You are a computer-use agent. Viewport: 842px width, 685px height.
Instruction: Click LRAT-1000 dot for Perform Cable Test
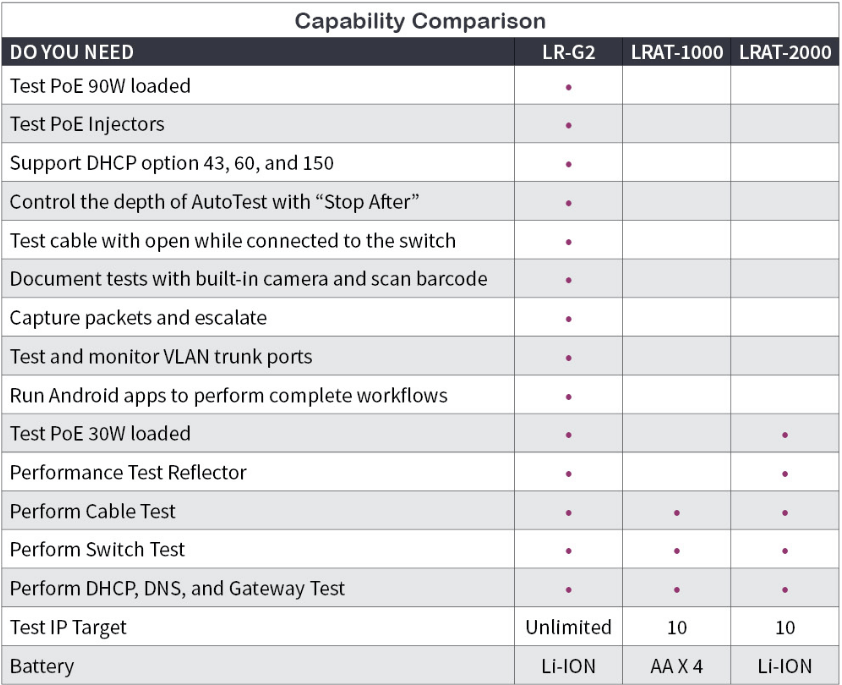(x=677, y=512)
